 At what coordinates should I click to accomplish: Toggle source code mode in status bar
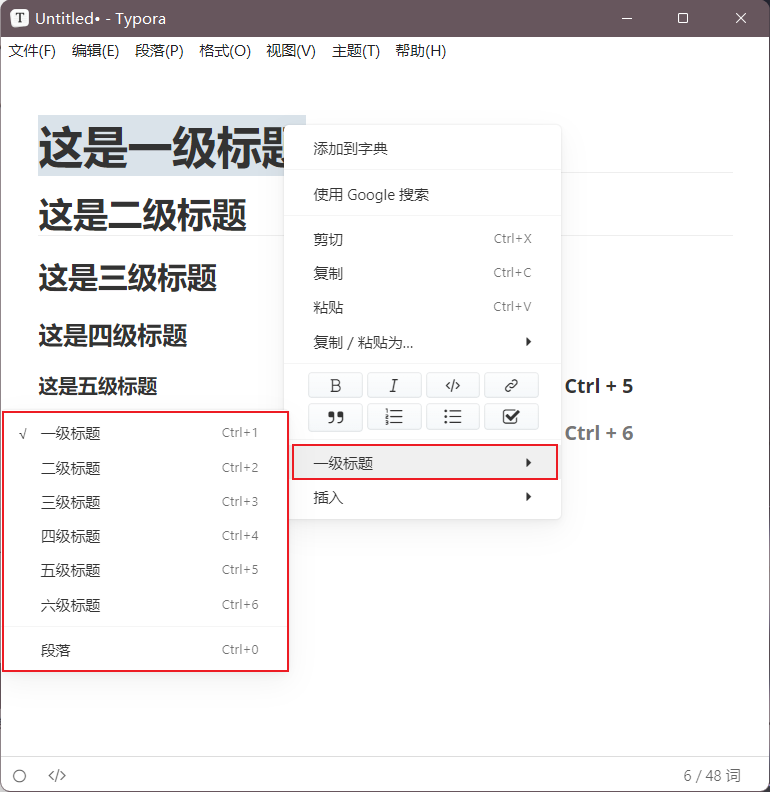(x=57, y=775)
